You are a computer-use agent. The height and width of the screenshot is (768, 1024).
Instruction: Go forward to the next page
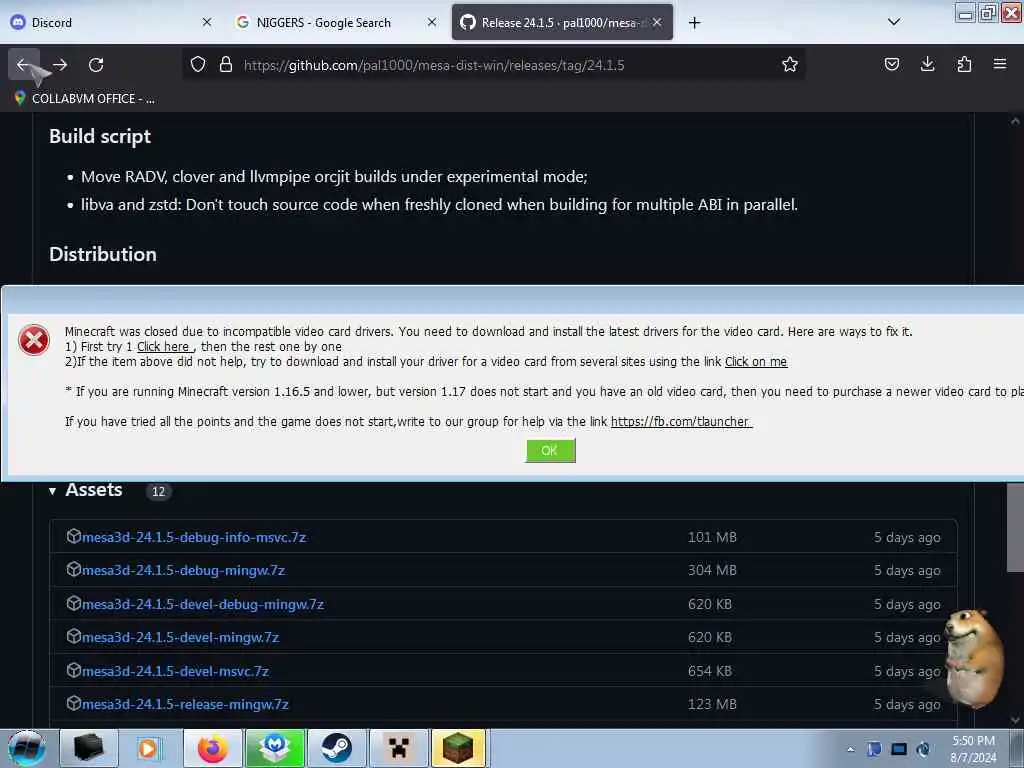[x=60, y=65]
